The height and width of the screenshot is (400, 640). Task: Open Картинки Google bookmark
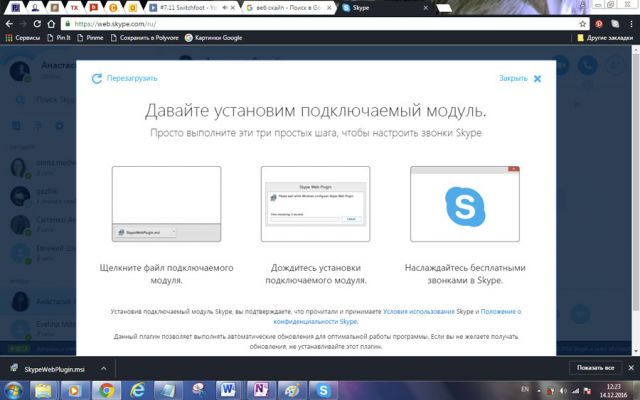point(213,38)
